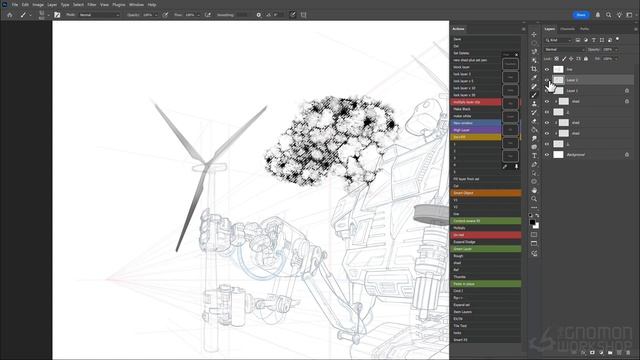Screen dimensions: 640x360
Task: Open smoothing options gear
Action: [x=258, y=15]
